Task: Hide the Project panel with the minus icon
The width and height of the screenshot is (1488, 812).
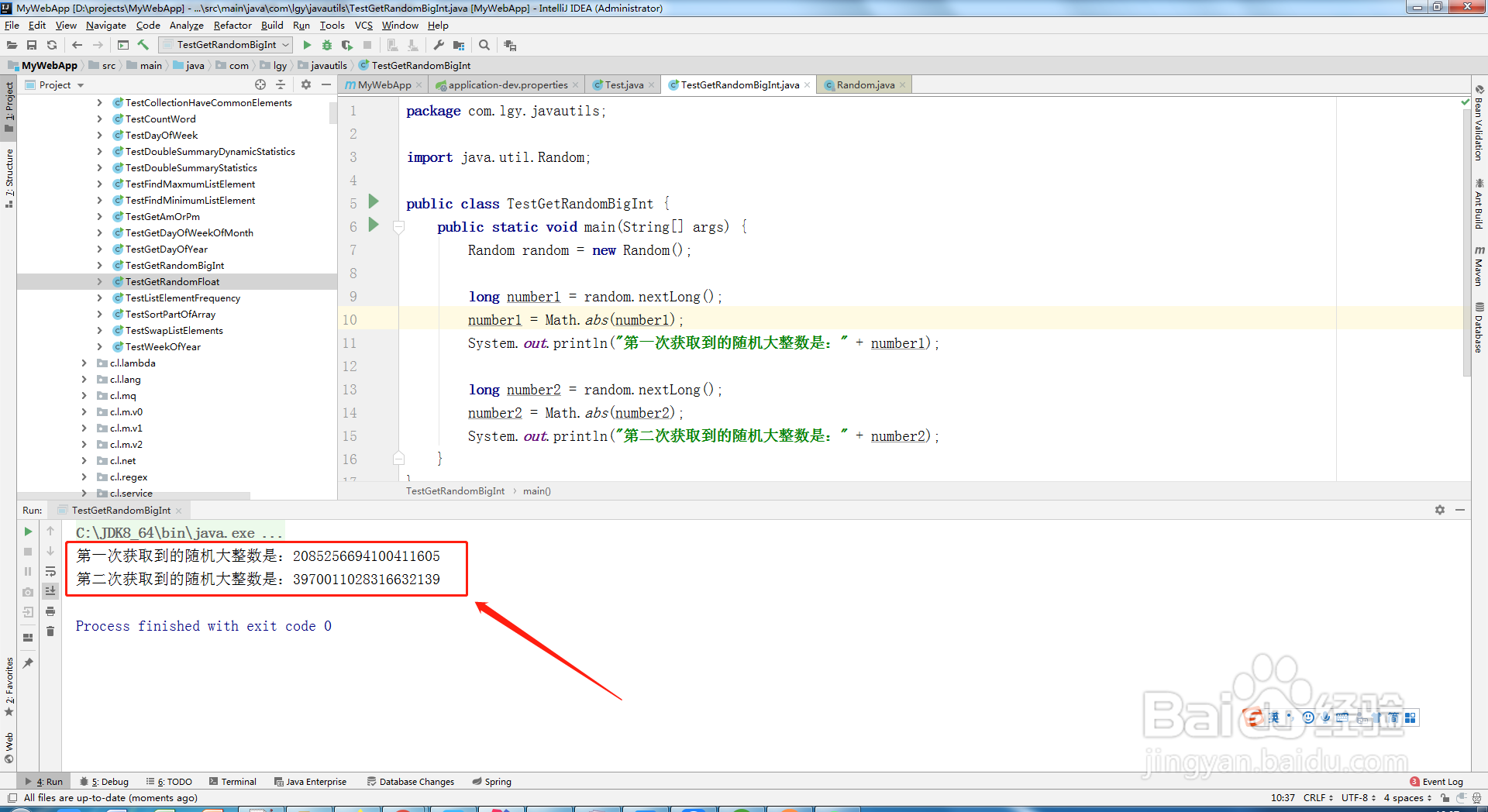Action: pyautogui.click(x=326, y=84)
